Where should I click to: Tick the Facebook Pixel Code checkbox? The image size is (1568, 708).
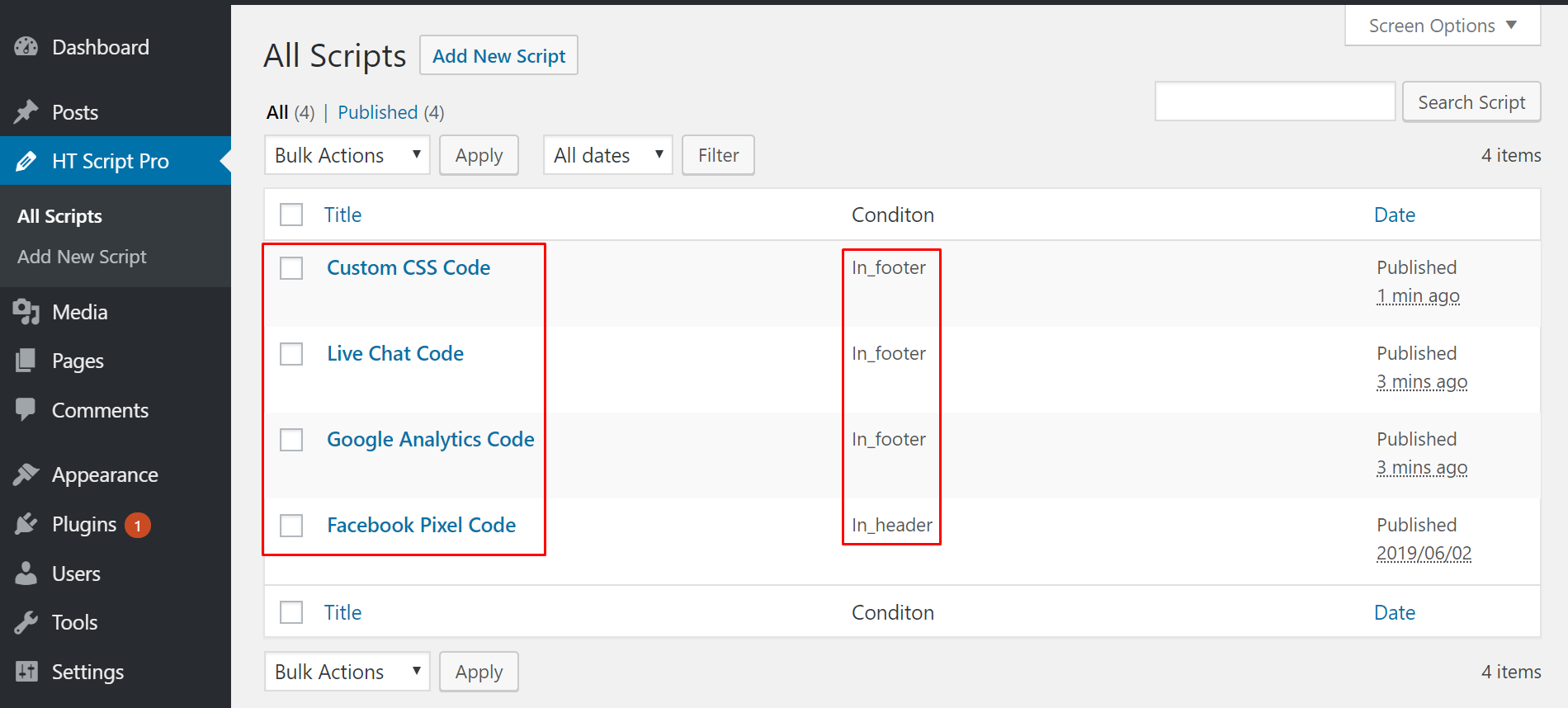[x=291, y=526]
